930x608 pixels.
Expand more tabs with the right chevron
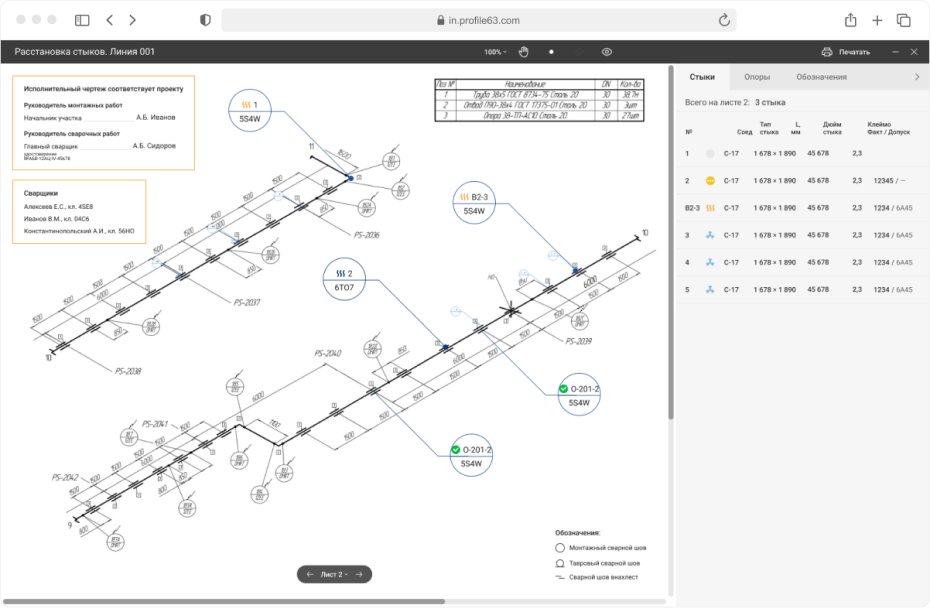tap(917, 77)
